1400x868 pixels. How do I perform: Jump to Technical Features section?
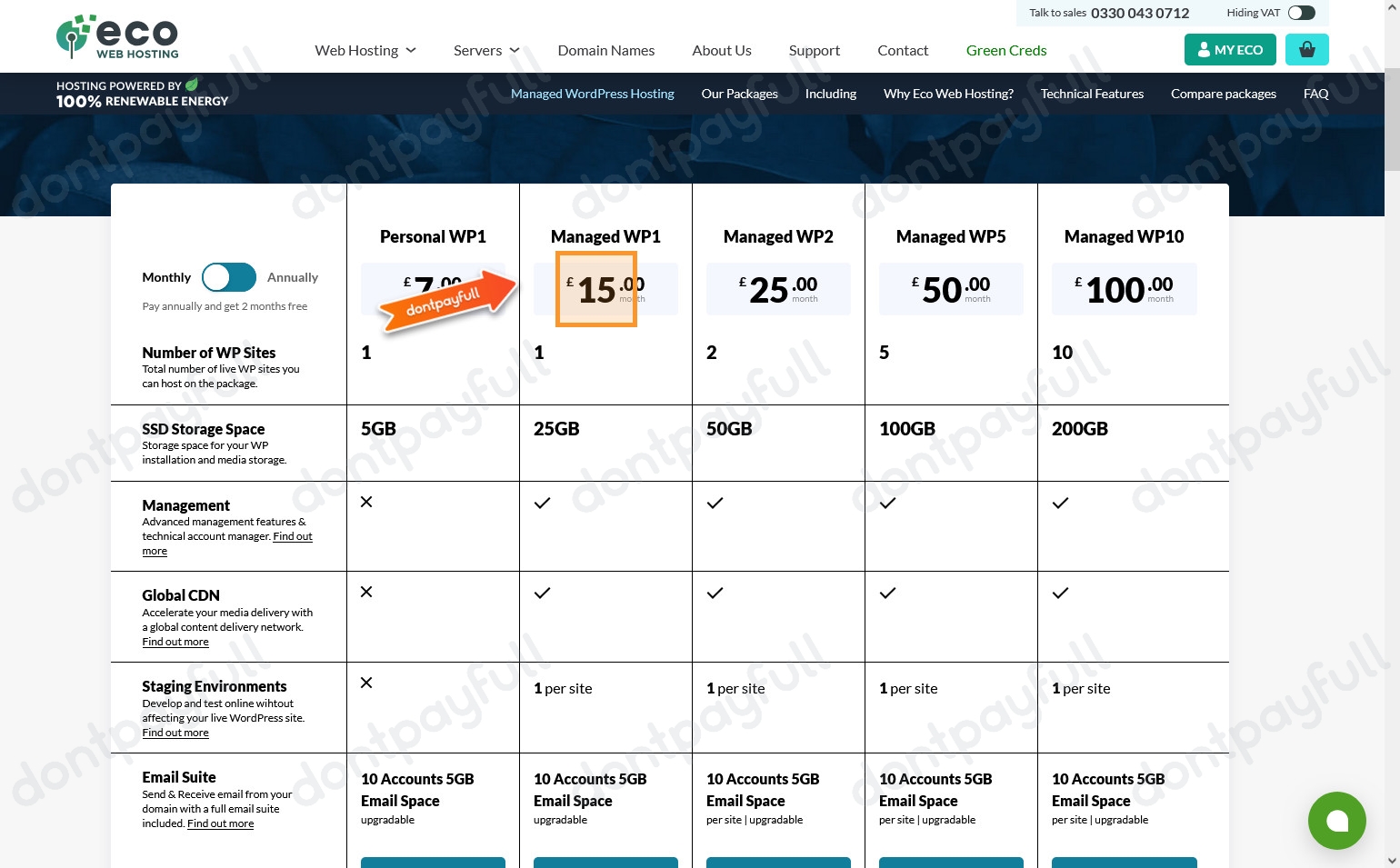[x=1092, y=94]
